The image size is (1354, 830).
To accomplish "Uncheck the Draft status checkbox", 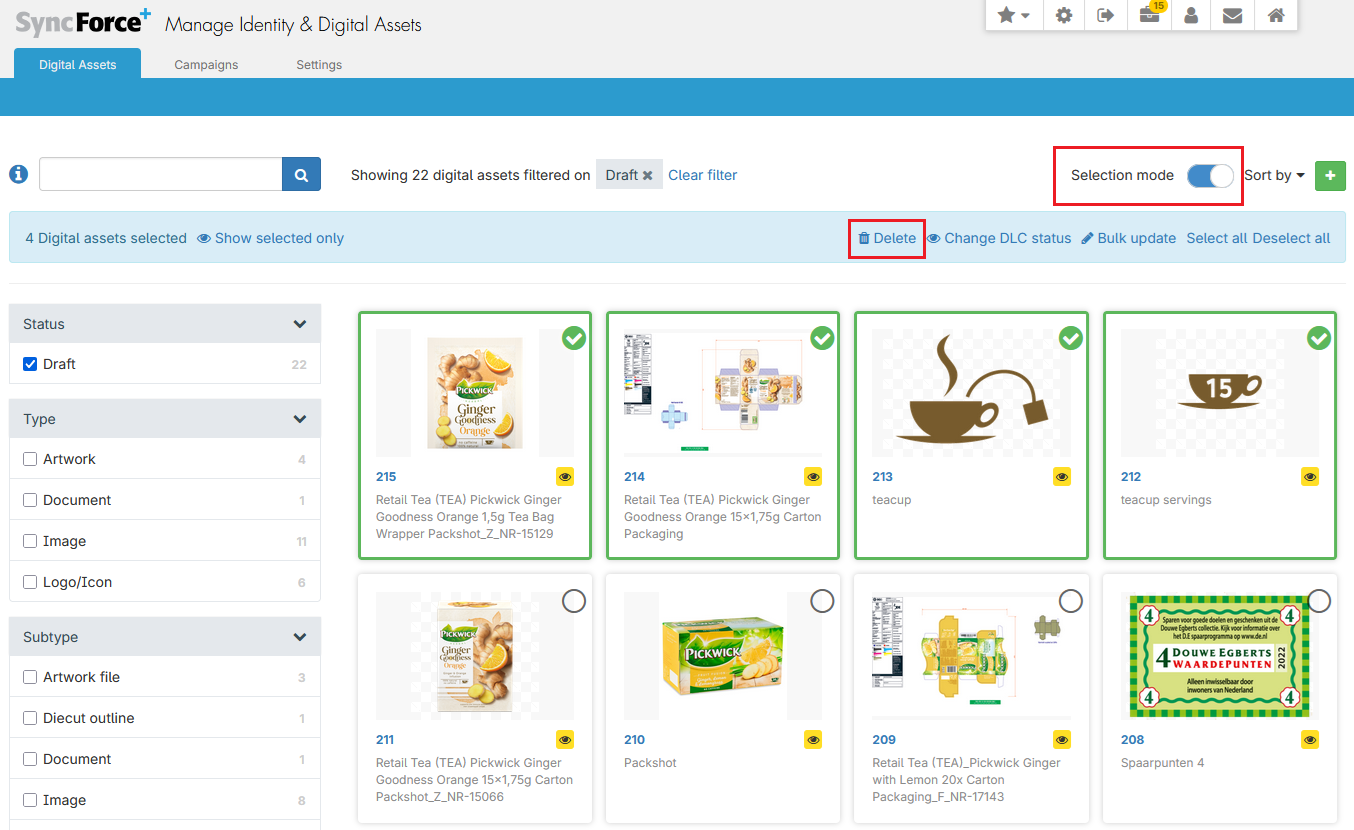I will [x=30, y=364].
